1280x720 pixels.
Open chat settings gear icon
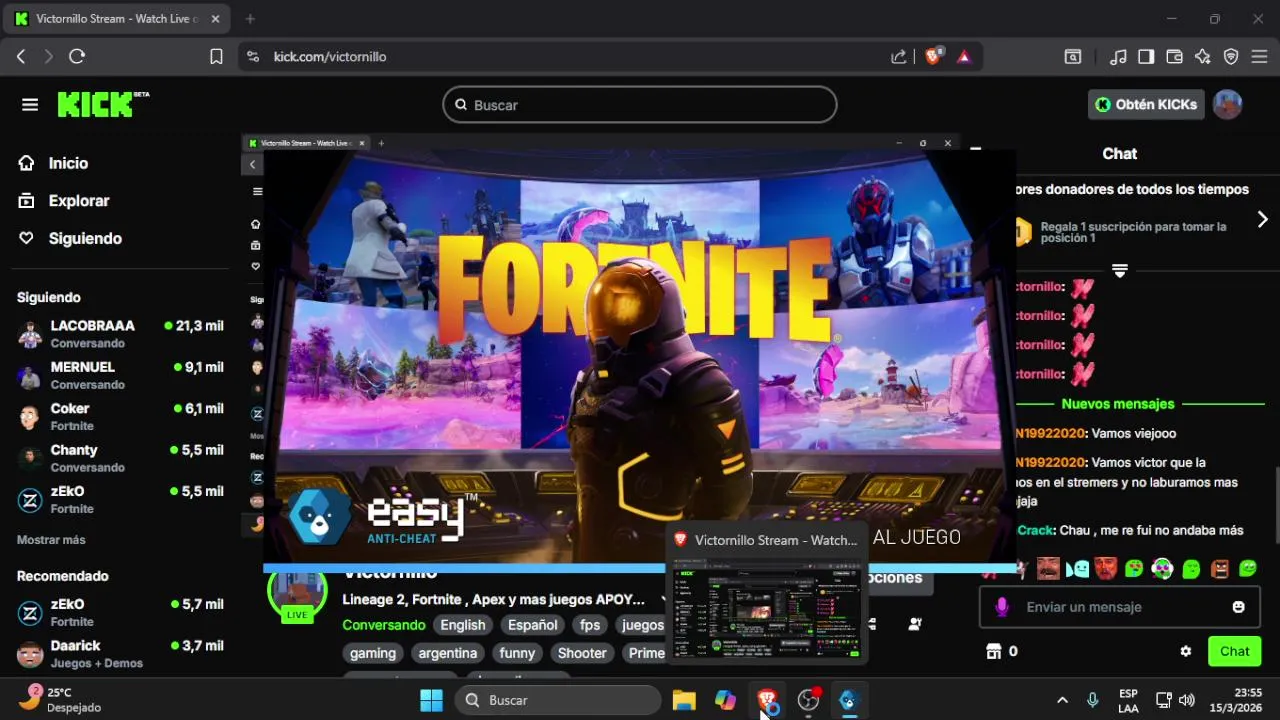coord(1186,651)
